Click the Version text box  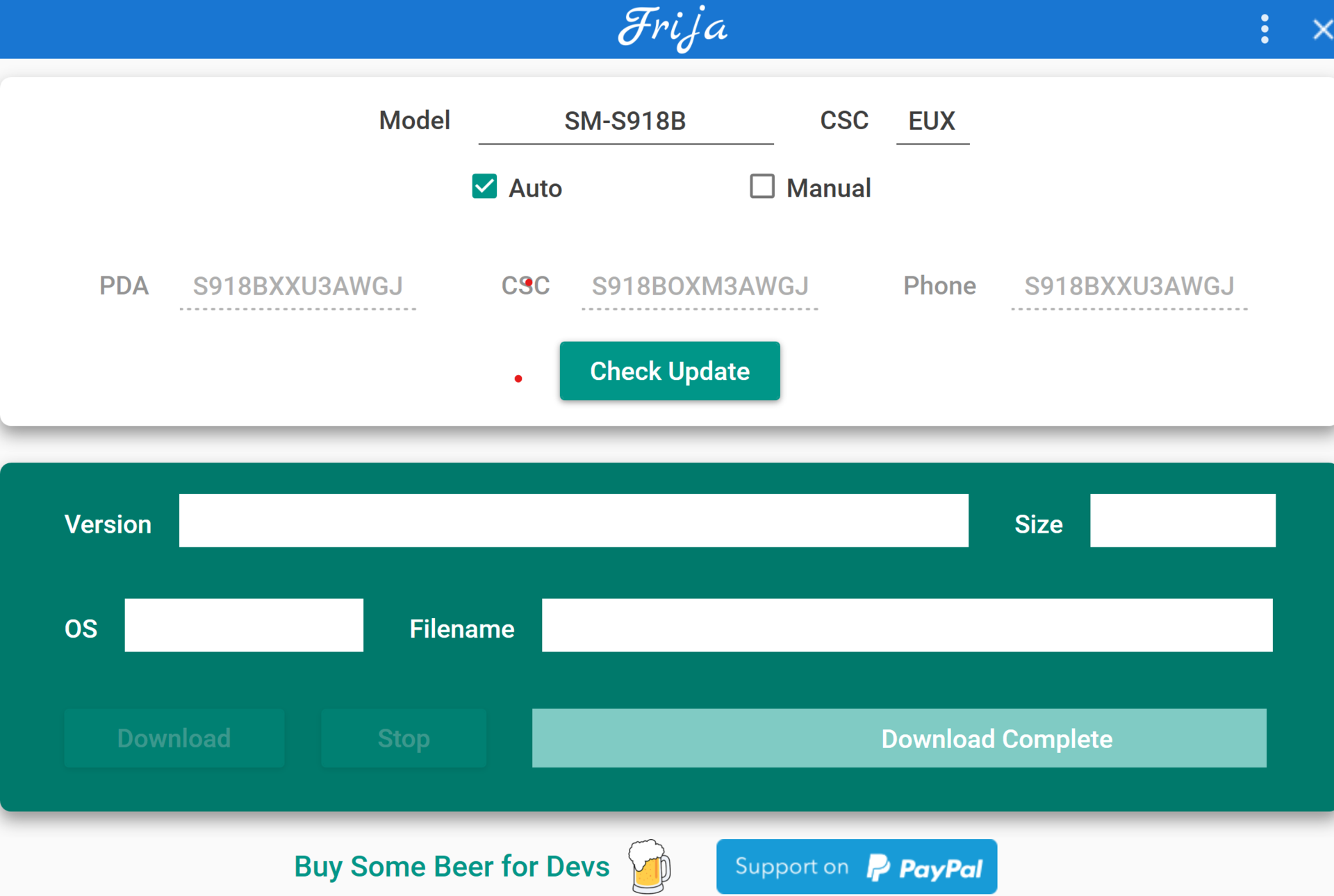coord(573,521)
